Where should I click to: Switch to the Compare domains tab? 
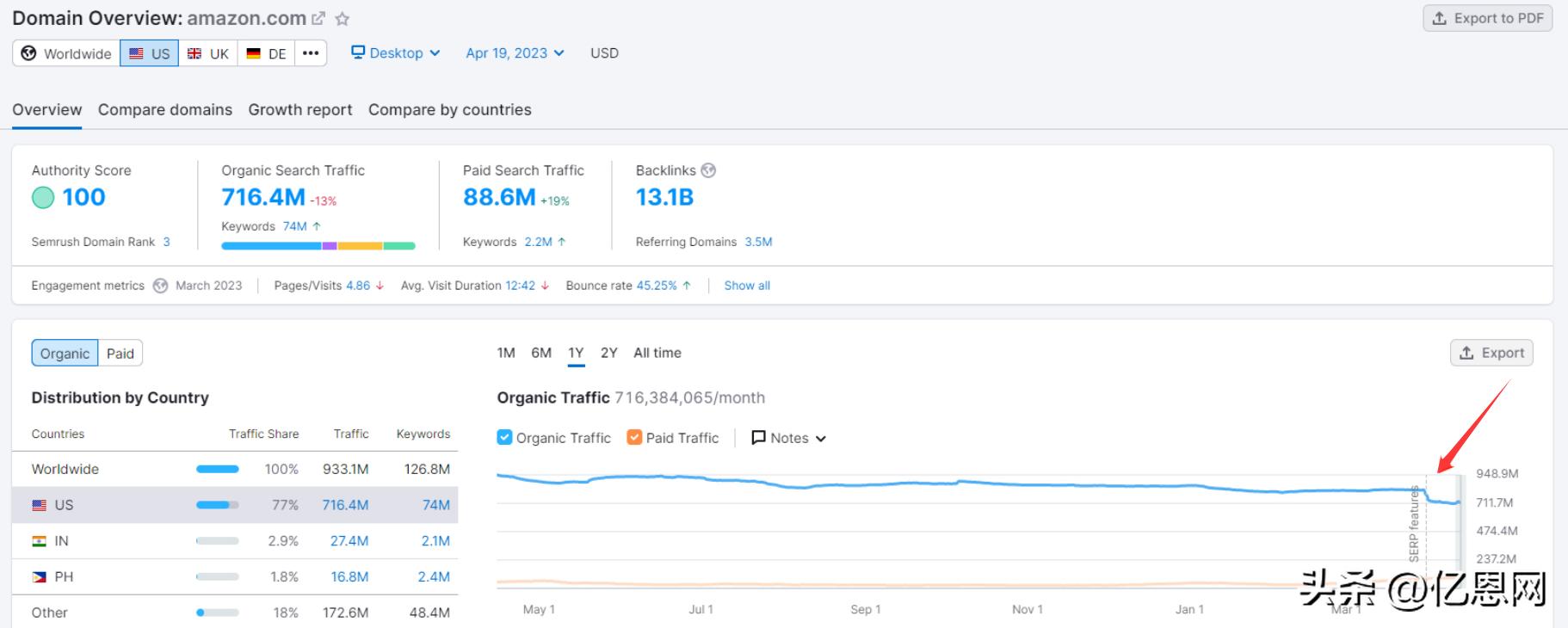pos(165,110)
